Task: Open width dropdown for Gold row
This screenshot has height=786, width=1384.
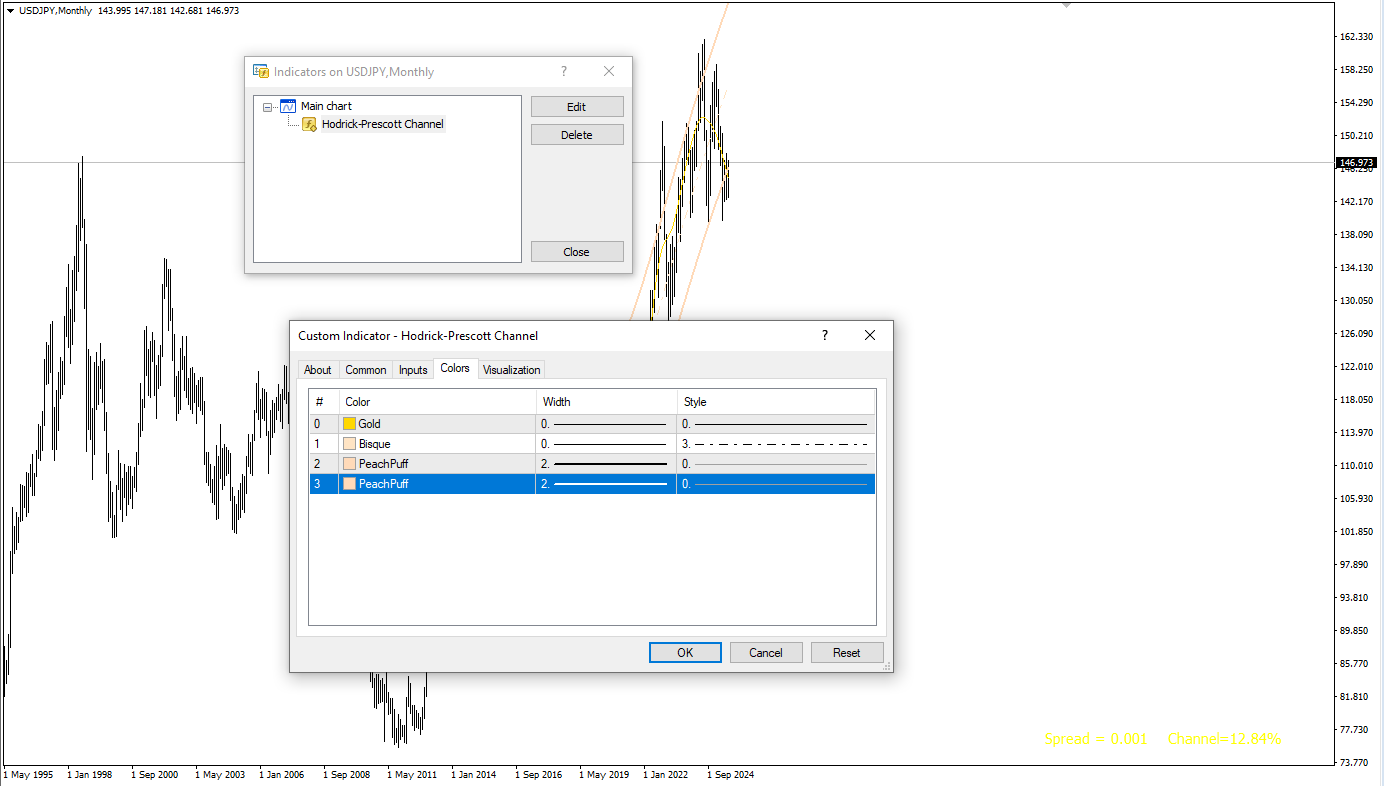Action: (606, 424)
